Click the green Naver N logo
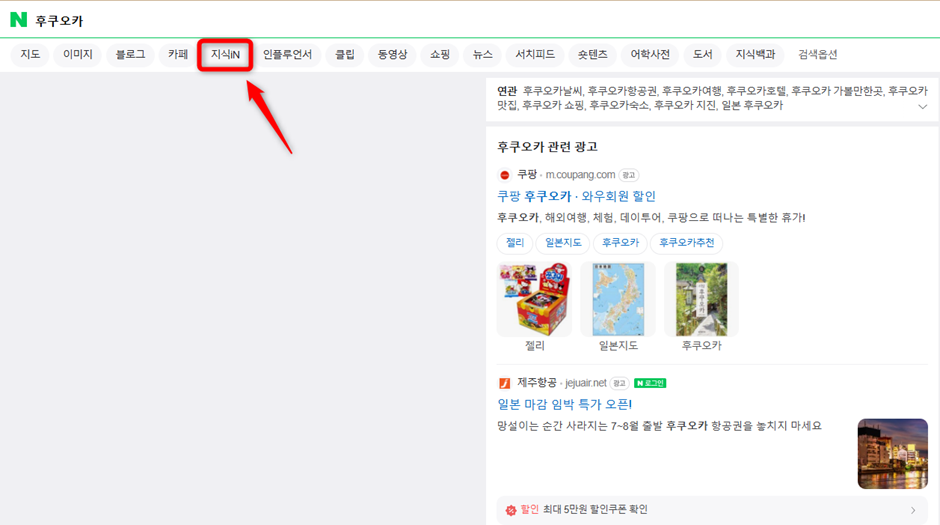The height and width of the screenshot is (525, 940). (x=18, y=20)
